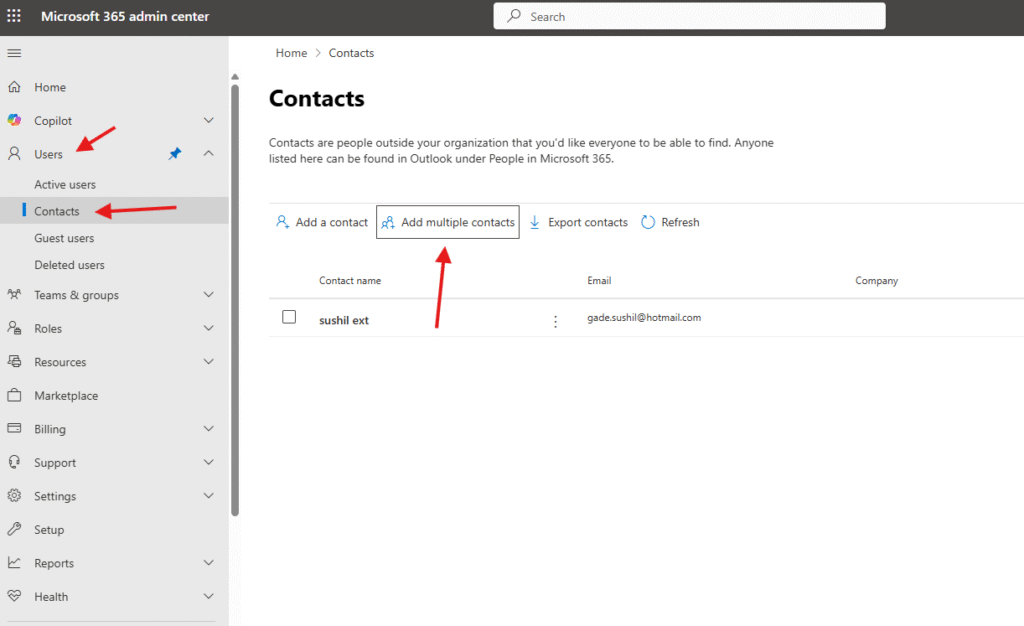Click Add multiple contacts button

click(448, 222)
